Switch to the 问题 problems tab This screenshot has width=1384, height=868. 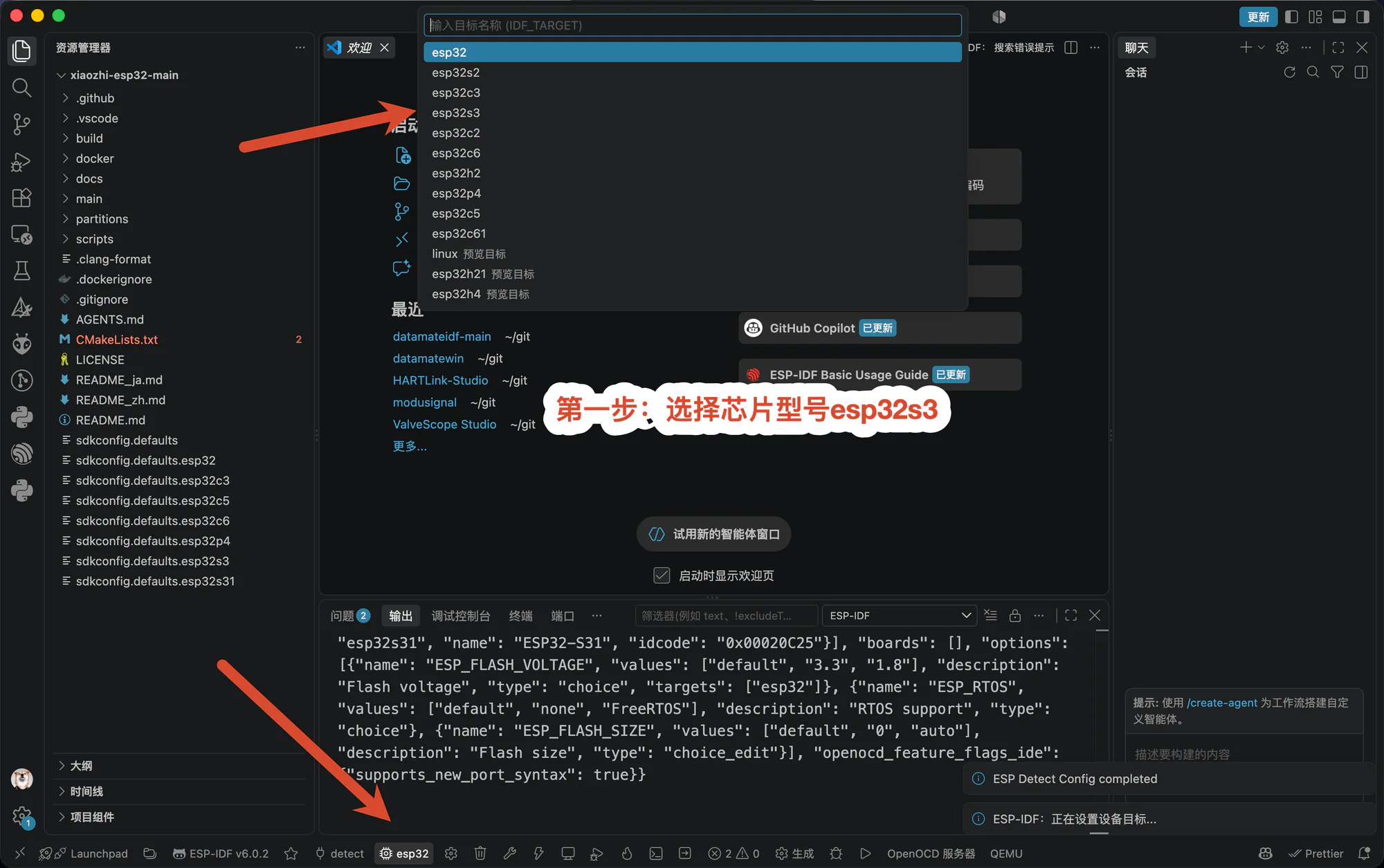pyautogui.click(x=349, y=616)
